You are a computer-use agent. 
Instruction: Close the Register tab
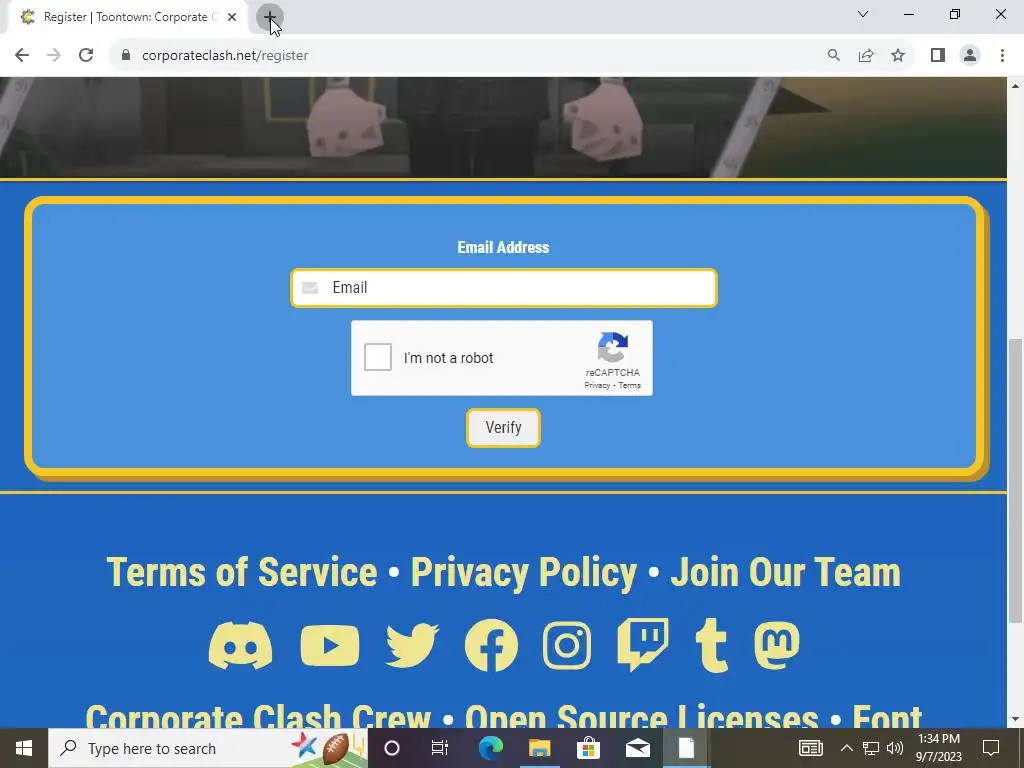(x=232, y=17)
